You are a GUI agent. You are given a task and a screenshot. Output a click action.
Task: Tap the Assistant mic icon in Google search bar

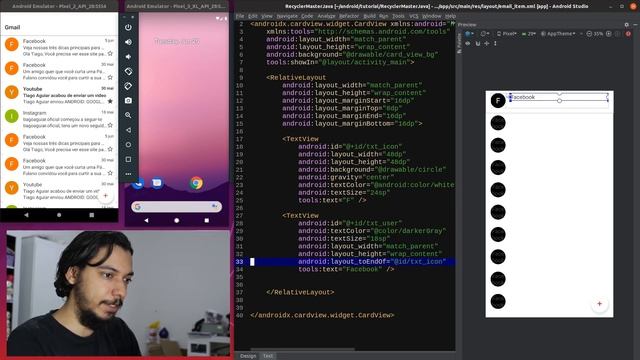214,207
